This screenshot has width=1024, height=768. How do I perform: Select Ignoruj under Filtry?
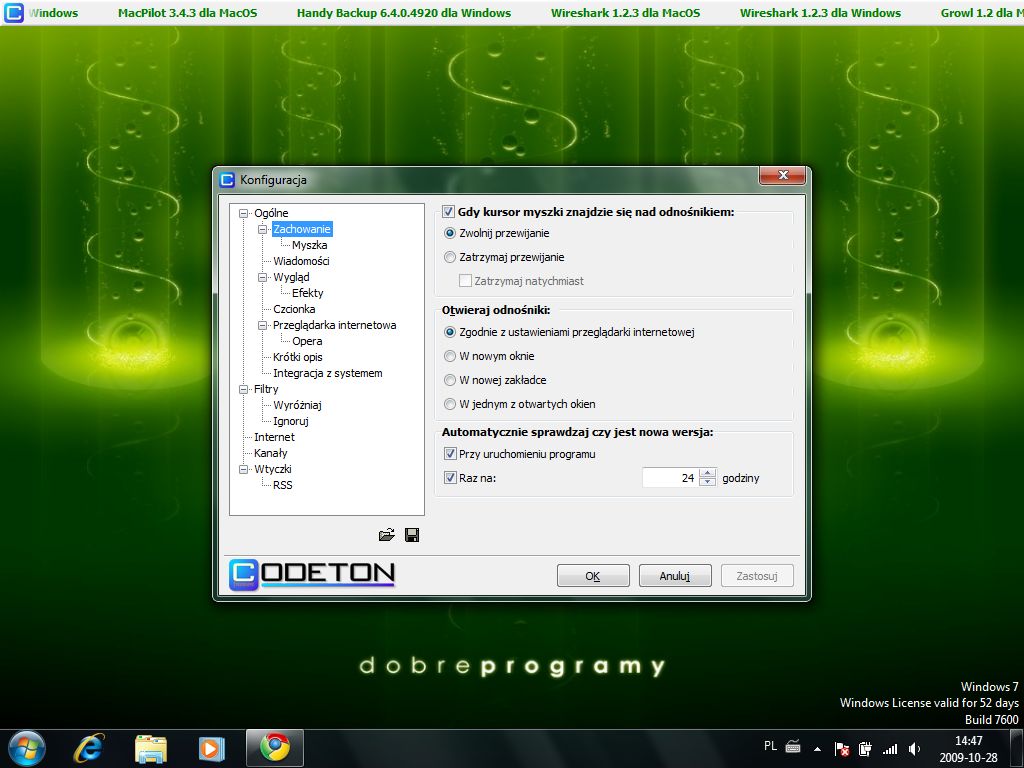(x=291, y=421)
